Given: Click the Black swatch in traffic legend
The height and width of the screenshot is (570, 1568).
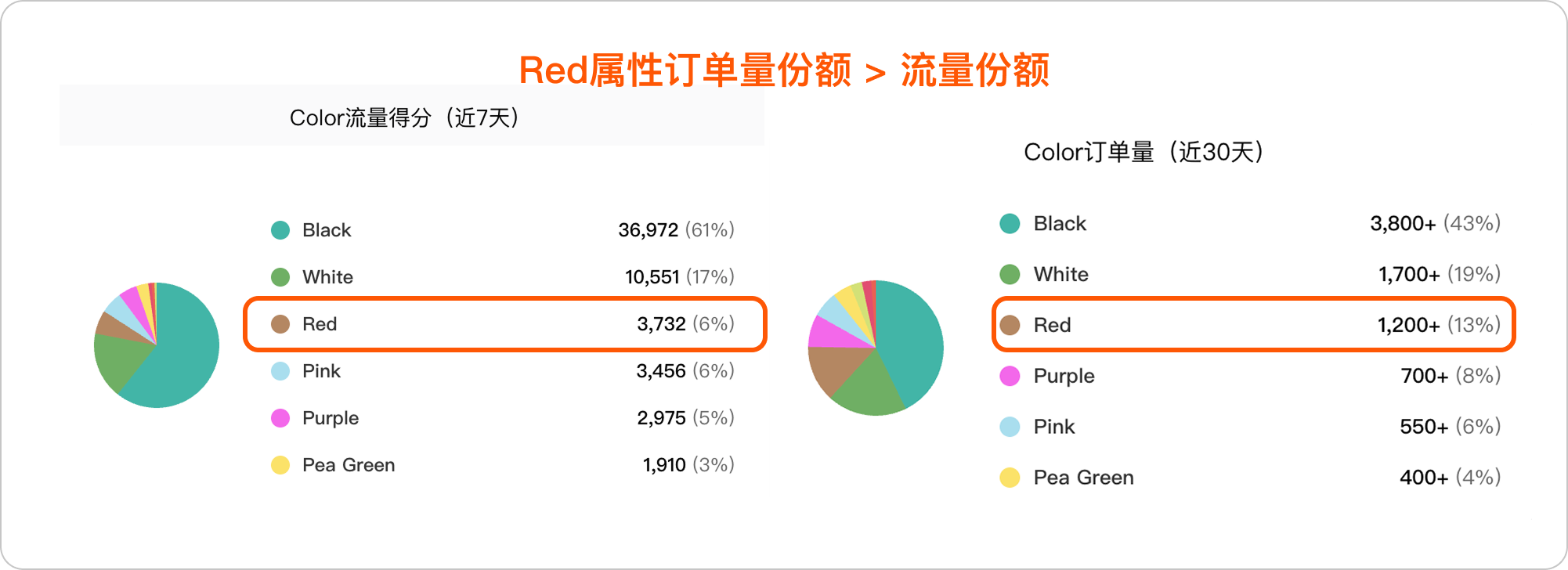Looking at the screenshot, I should (x=280, y=230).
